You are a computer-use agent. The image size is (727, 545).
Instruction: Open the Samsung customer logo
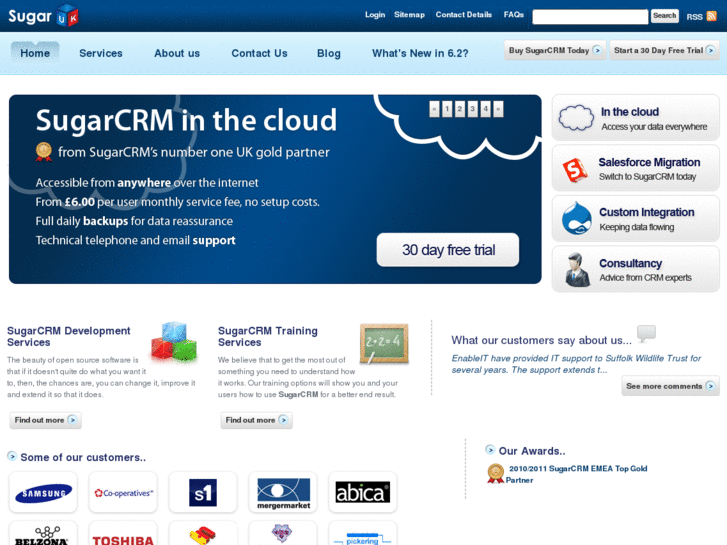pyautogui.click(x=43, y=493)
